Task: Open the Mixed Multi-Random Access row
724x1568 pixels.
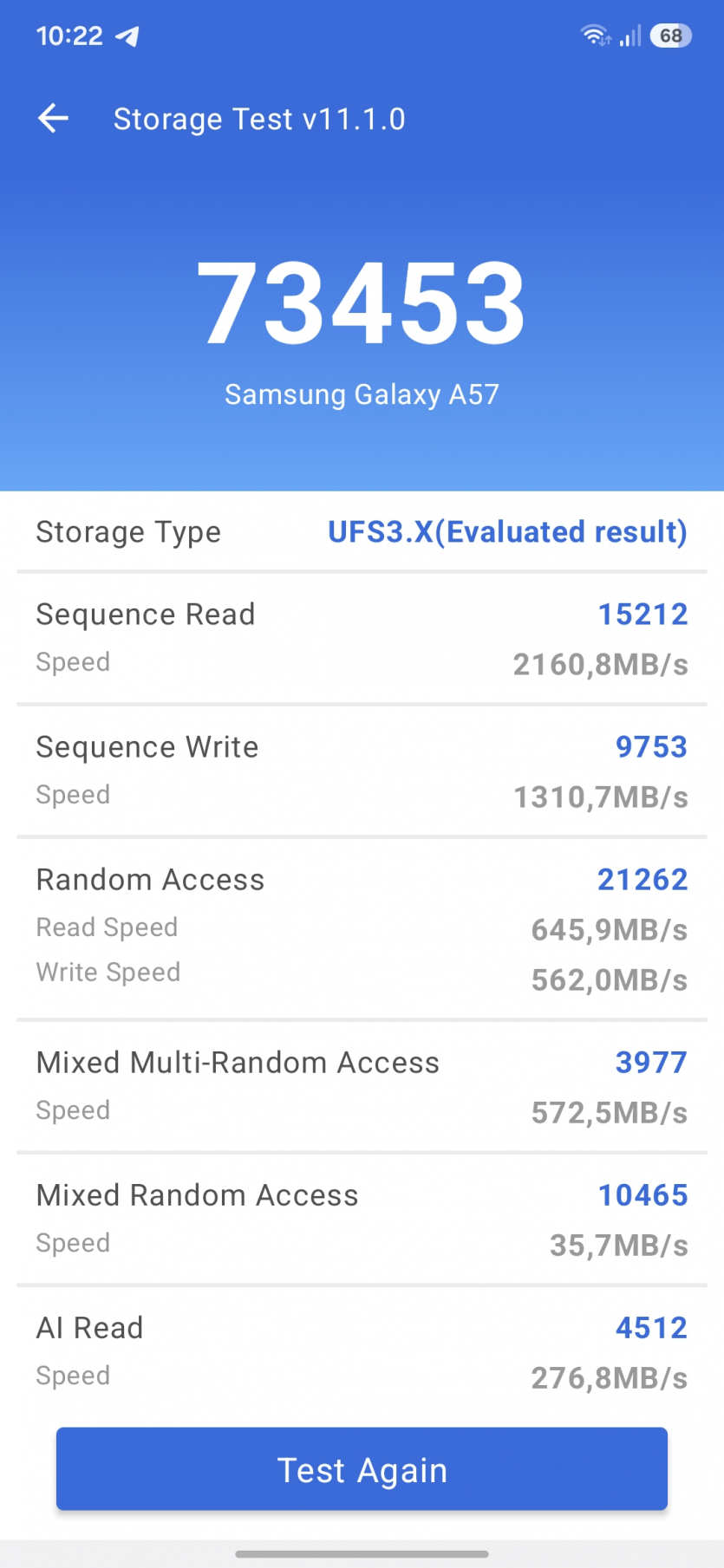Action: point(362,1086)
